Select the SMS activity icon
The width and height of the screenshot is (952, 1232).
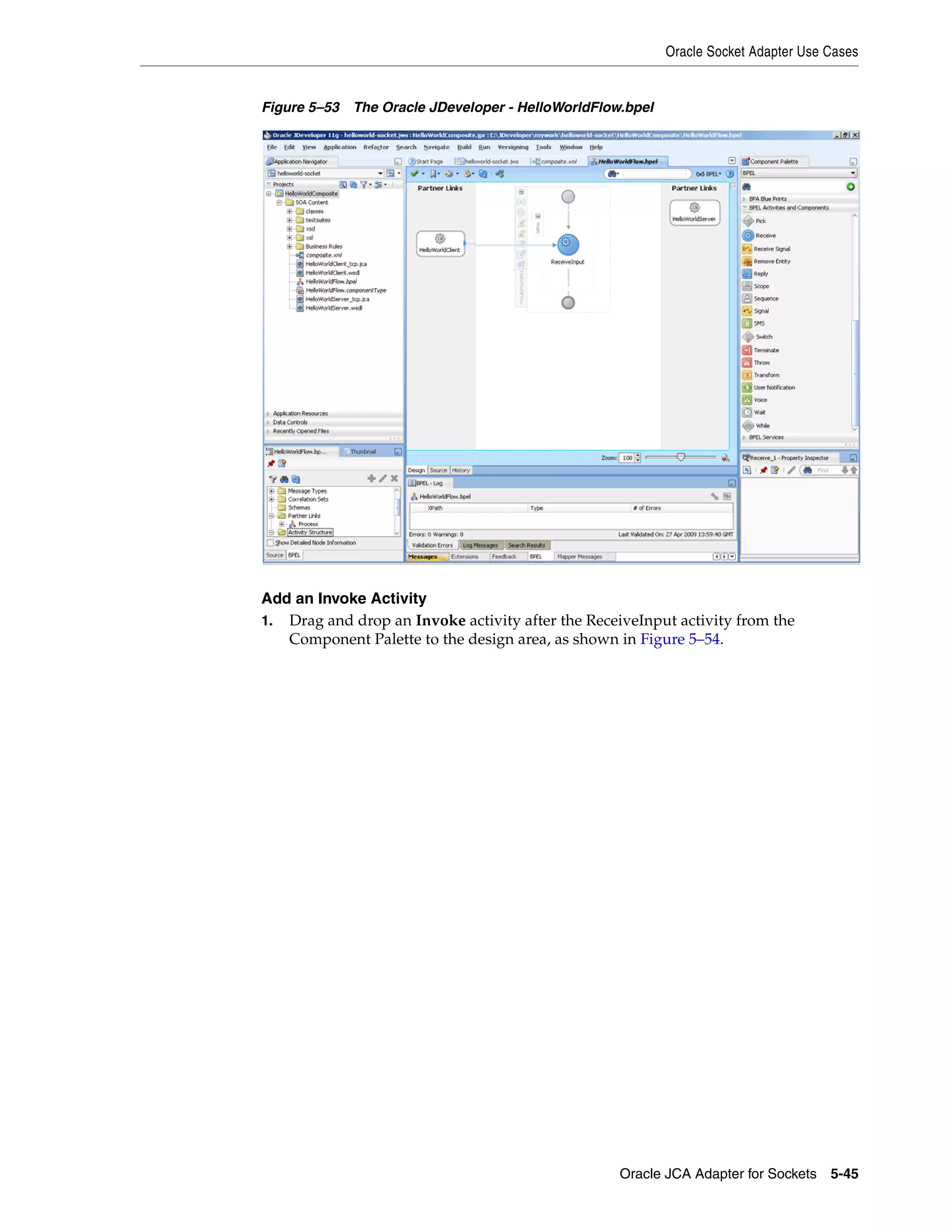[x=747, y=323]
